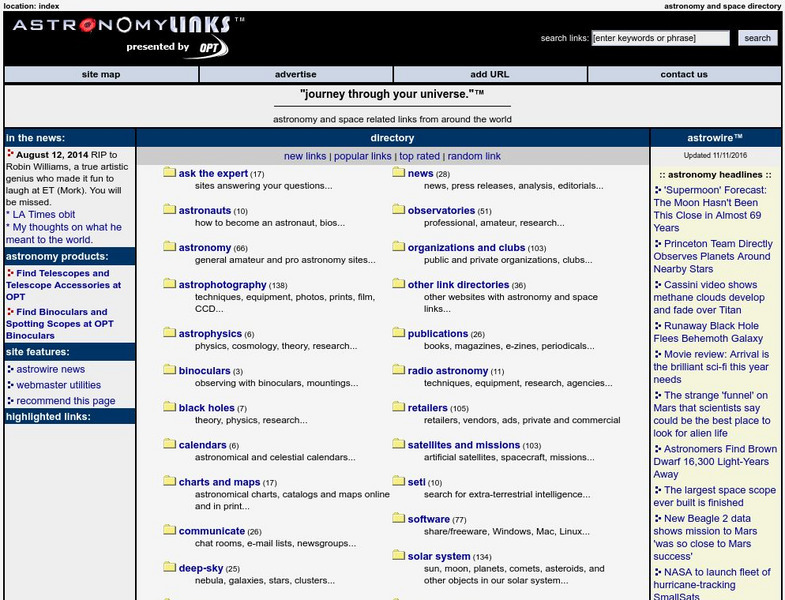Click the calendars folder icon
Image resolution: width=785 pixels, height=600 pixels.
(x=170, y=444)
